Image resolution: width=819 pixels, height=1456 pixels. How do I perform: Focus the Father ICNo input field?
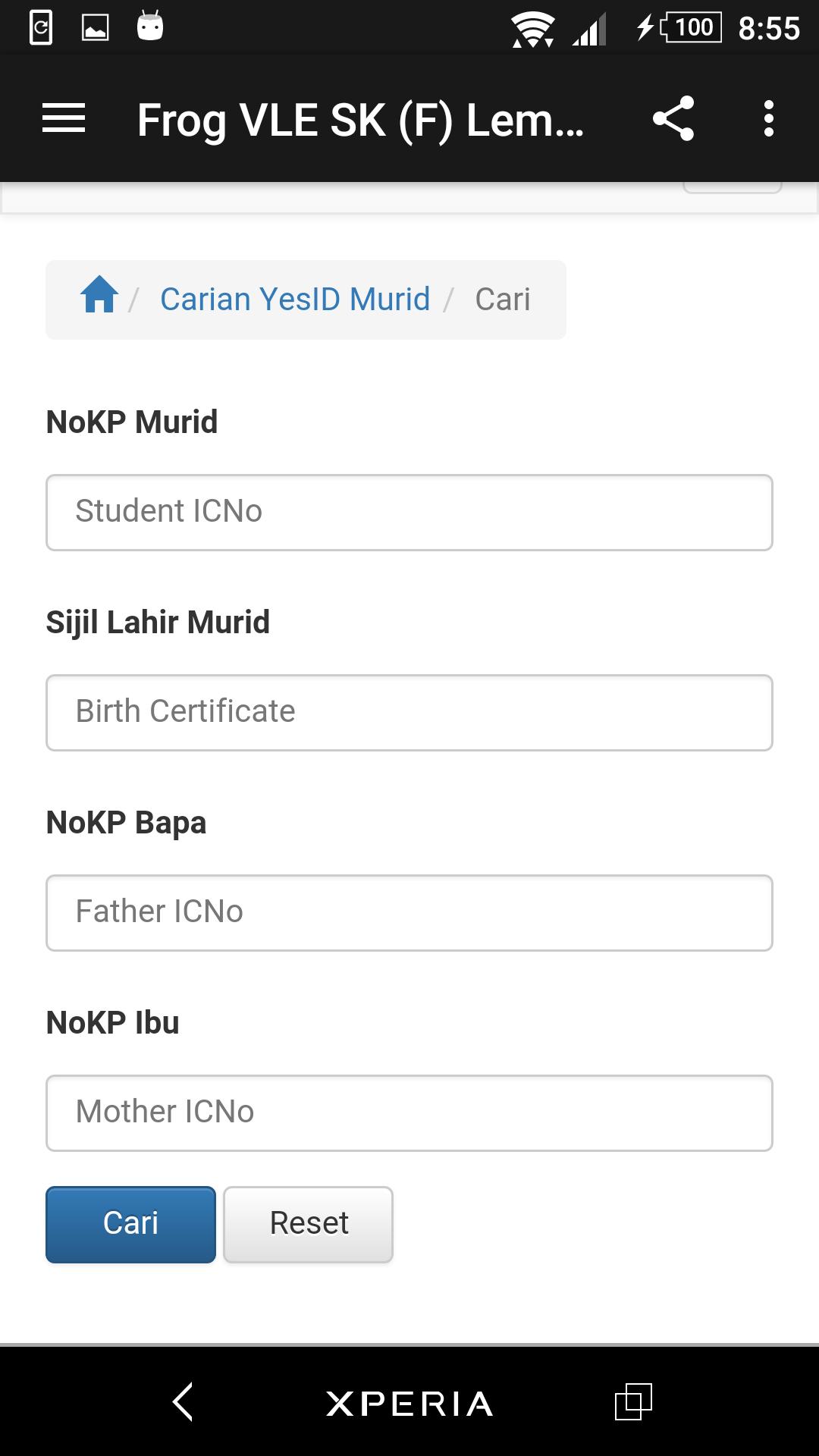coord(409,913)
